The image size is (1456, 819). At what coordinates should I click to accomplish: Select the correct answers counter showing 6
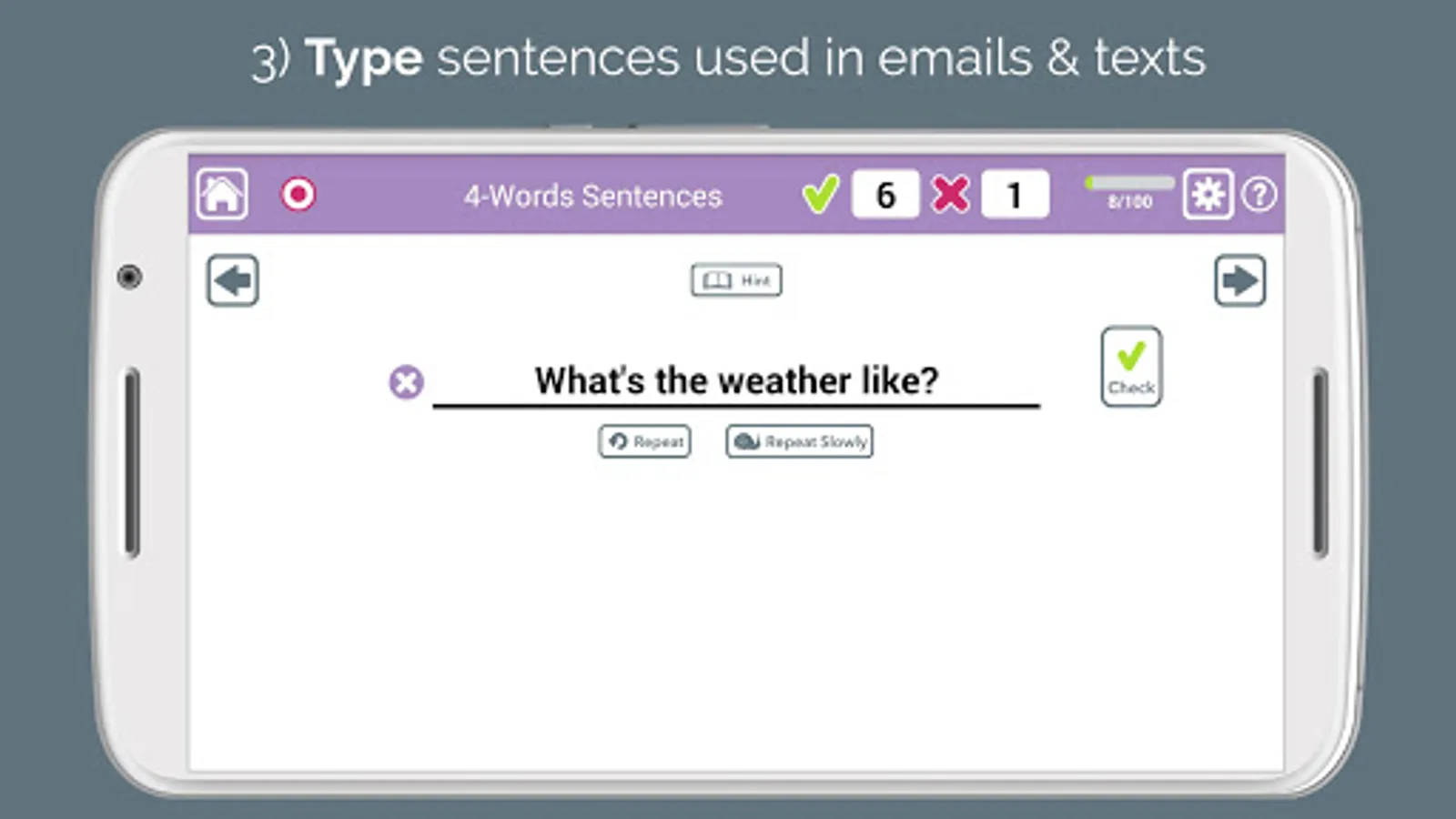click(885, 193)
